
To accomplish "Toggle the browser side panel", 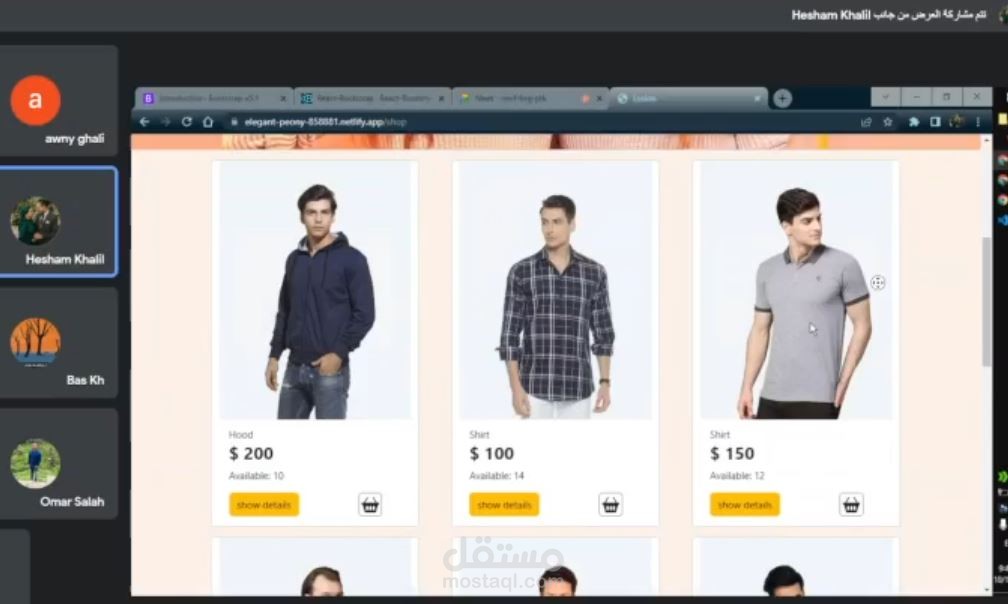I will click(x=935, y=121).
